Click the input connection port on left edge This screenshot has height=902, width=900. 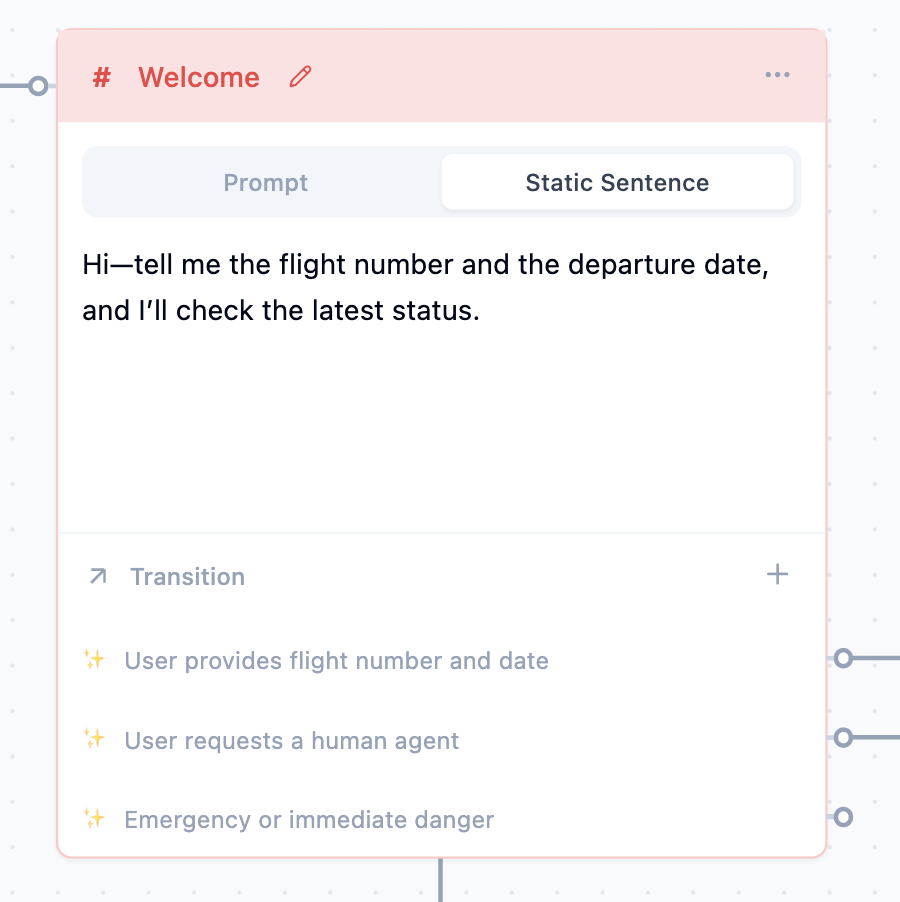pyautogui.click(x=38, y=86)
